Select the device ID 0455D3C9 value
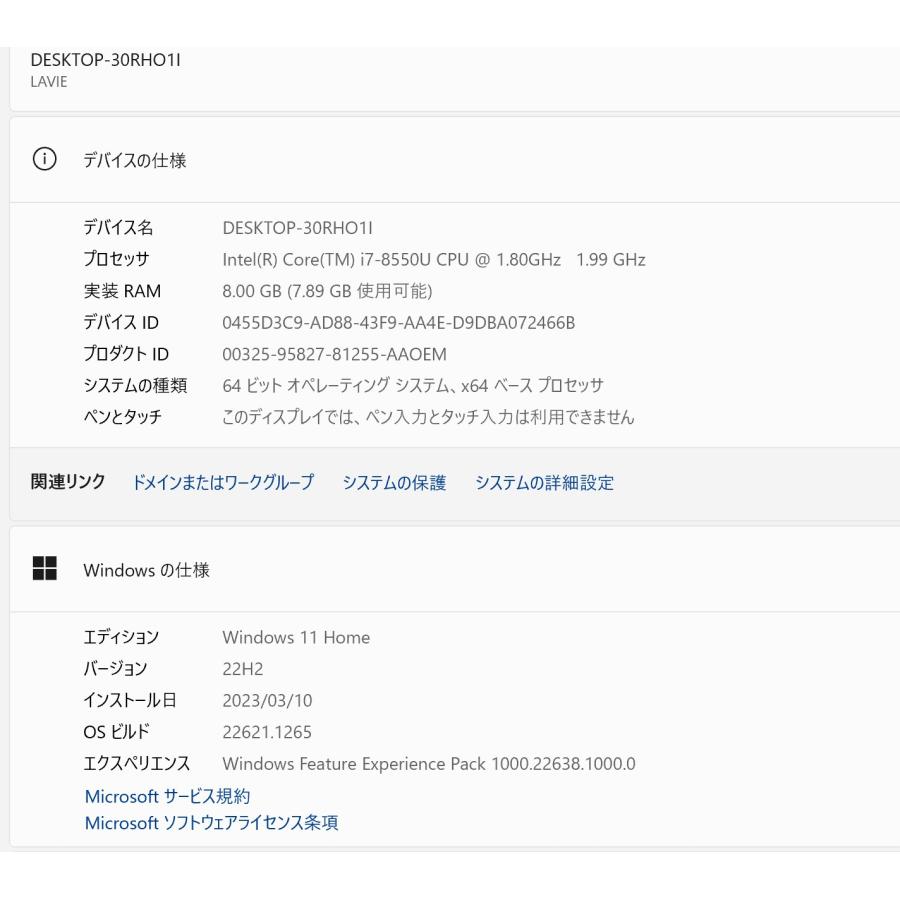The height and width of the screenshot is (900, 900). pos(398,323)
